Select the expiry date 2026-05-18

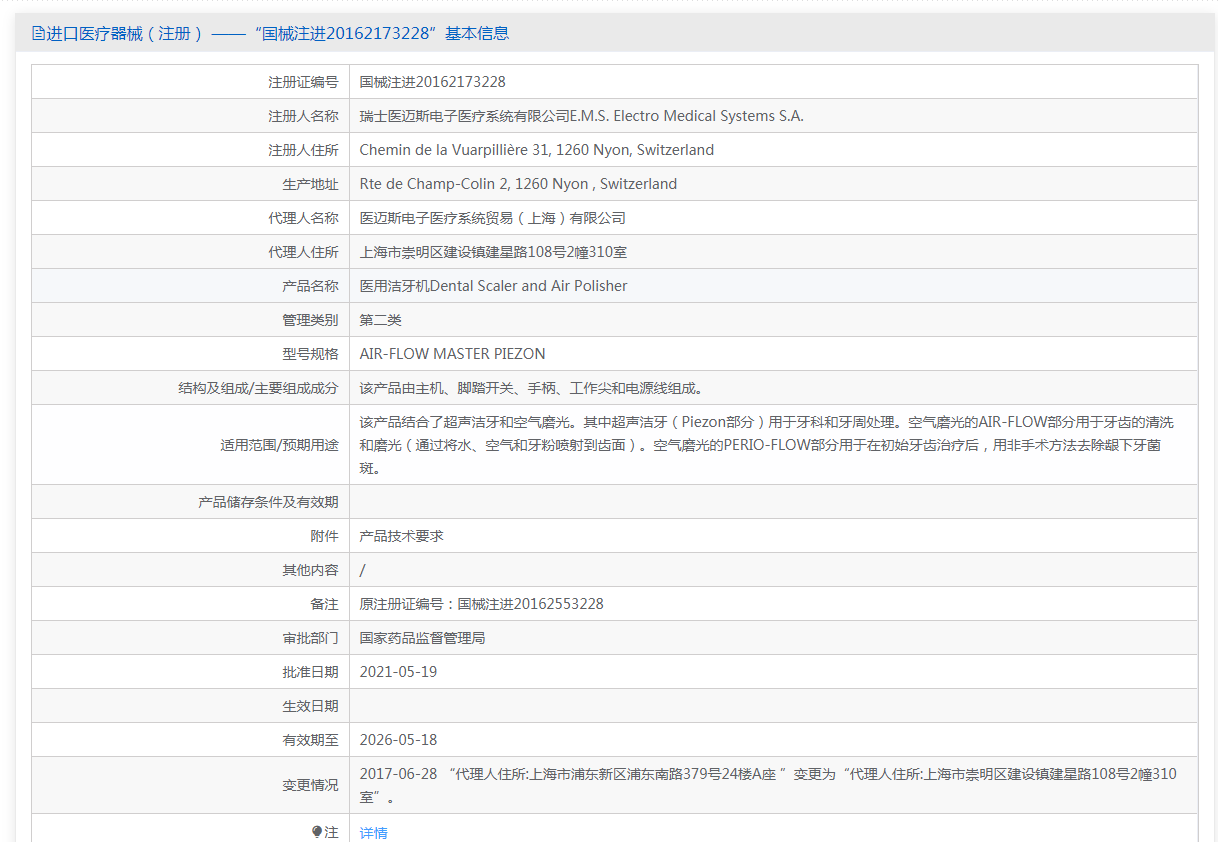[x=399, y=740]
